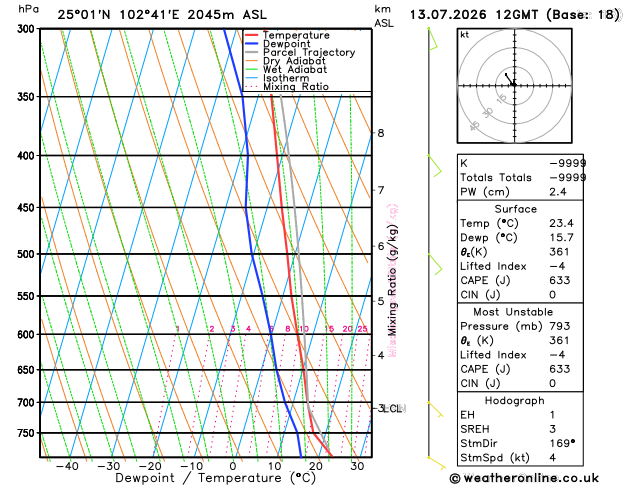Click the K index value row

click(x=521, y=163)
